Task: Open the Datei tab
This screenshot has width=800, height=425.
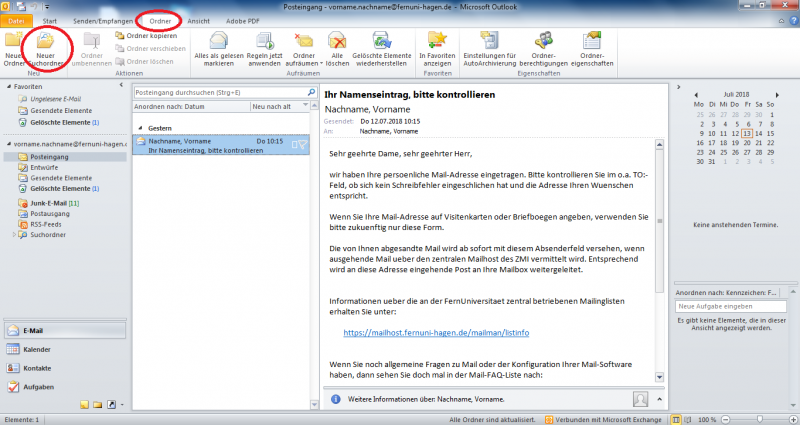Action: point(16,21)
